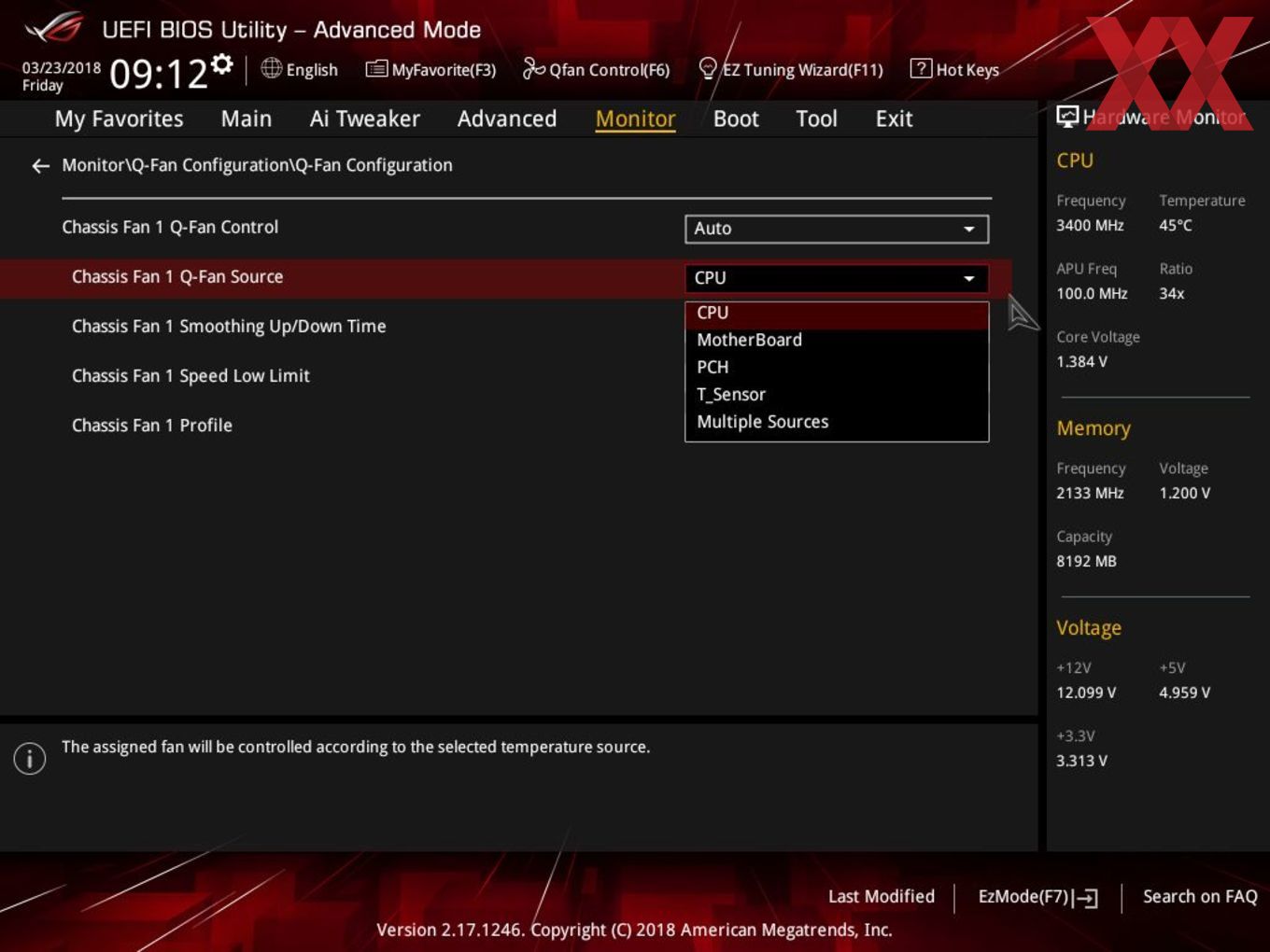The width and height of the screenshot is (1270, 952).
Task: Click the 09:12 clock display
Action: 158,74
